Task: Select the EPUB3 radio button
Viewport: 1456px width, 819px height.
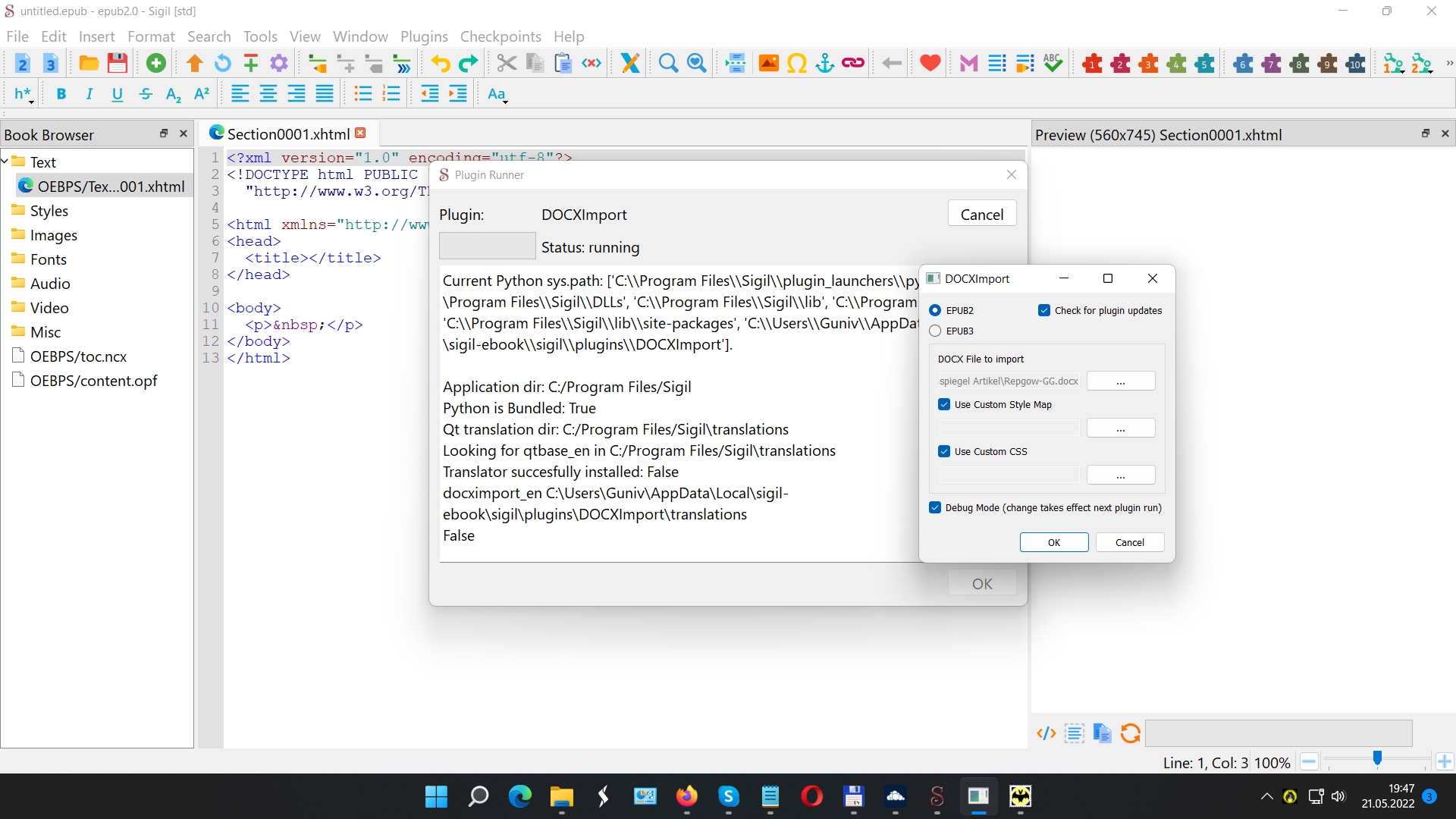Action: (x=935, y=331)
